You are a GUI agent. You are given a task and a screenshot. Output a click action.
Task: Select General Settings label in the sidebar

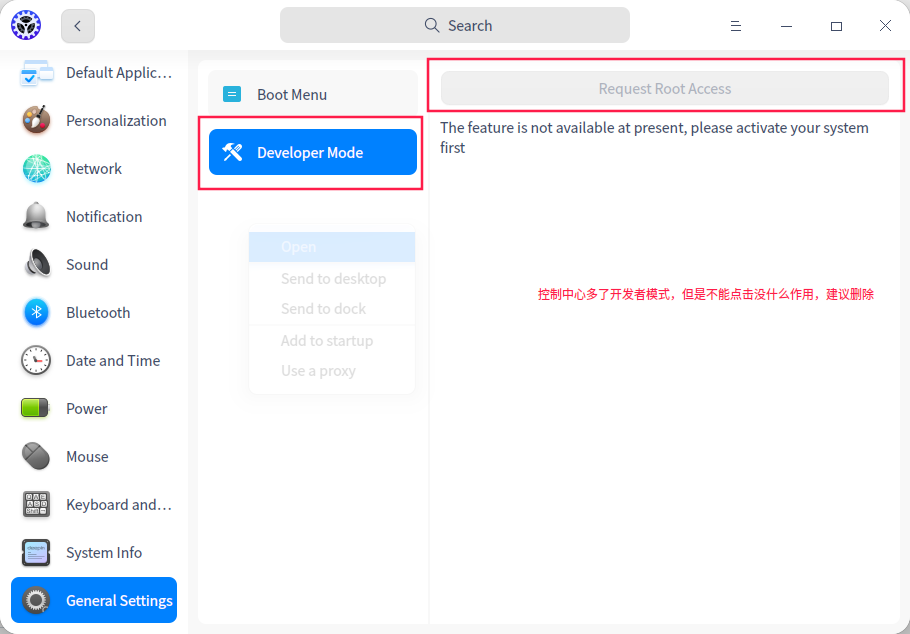pyautogui.click(x=119, y=600)
